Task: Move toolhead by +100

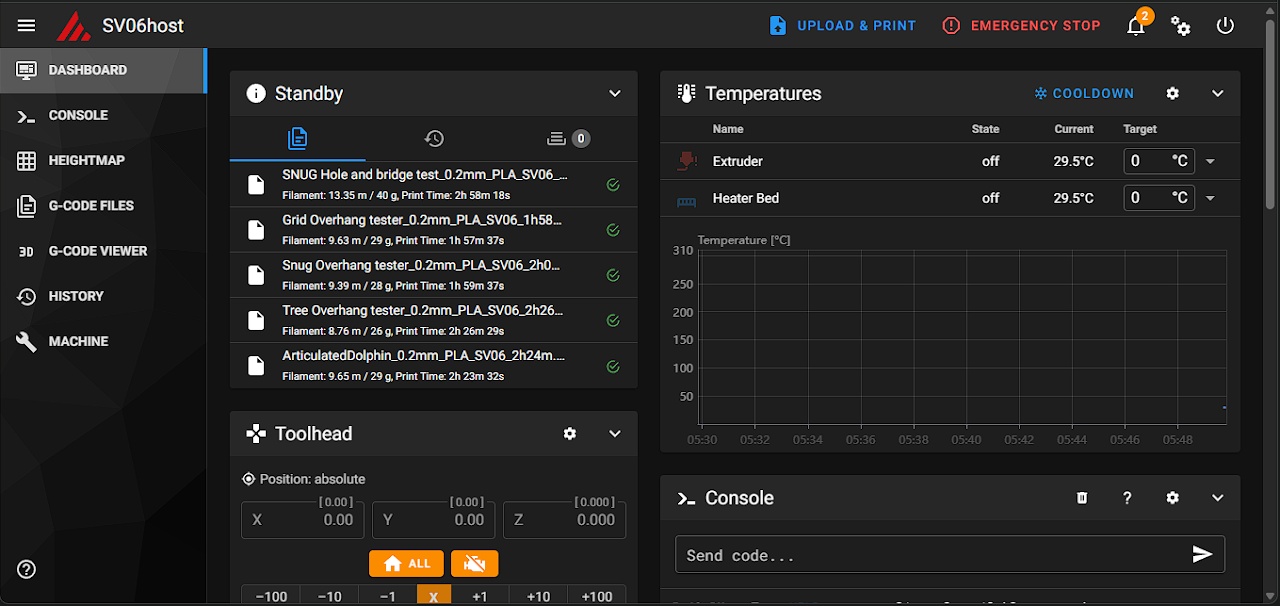Action: click(597, 596)
